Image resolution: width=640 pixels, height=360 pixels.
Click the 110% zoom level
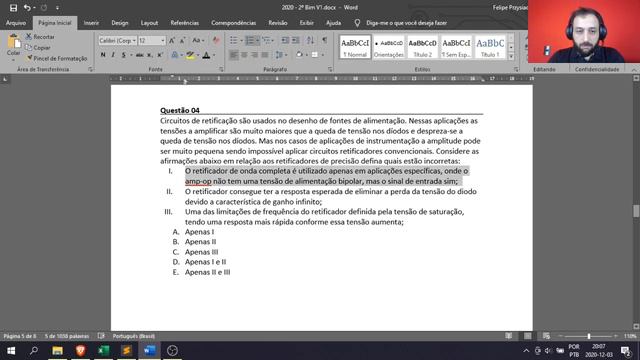click(x=630, y=336)
